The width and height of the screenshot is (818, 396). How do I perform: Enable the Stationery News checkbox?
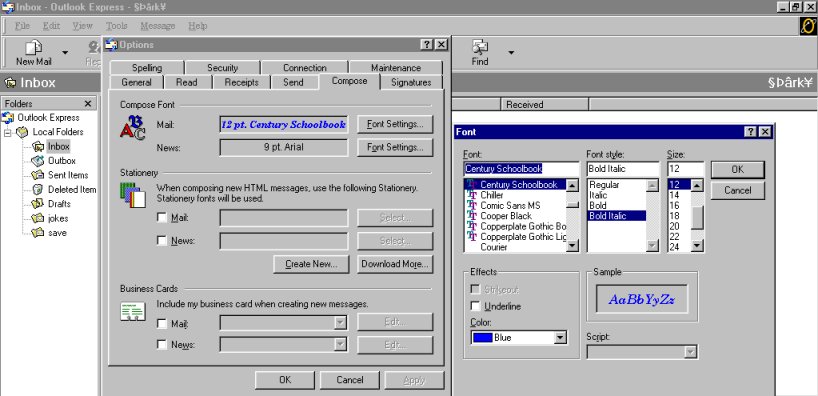coord(162,241)
